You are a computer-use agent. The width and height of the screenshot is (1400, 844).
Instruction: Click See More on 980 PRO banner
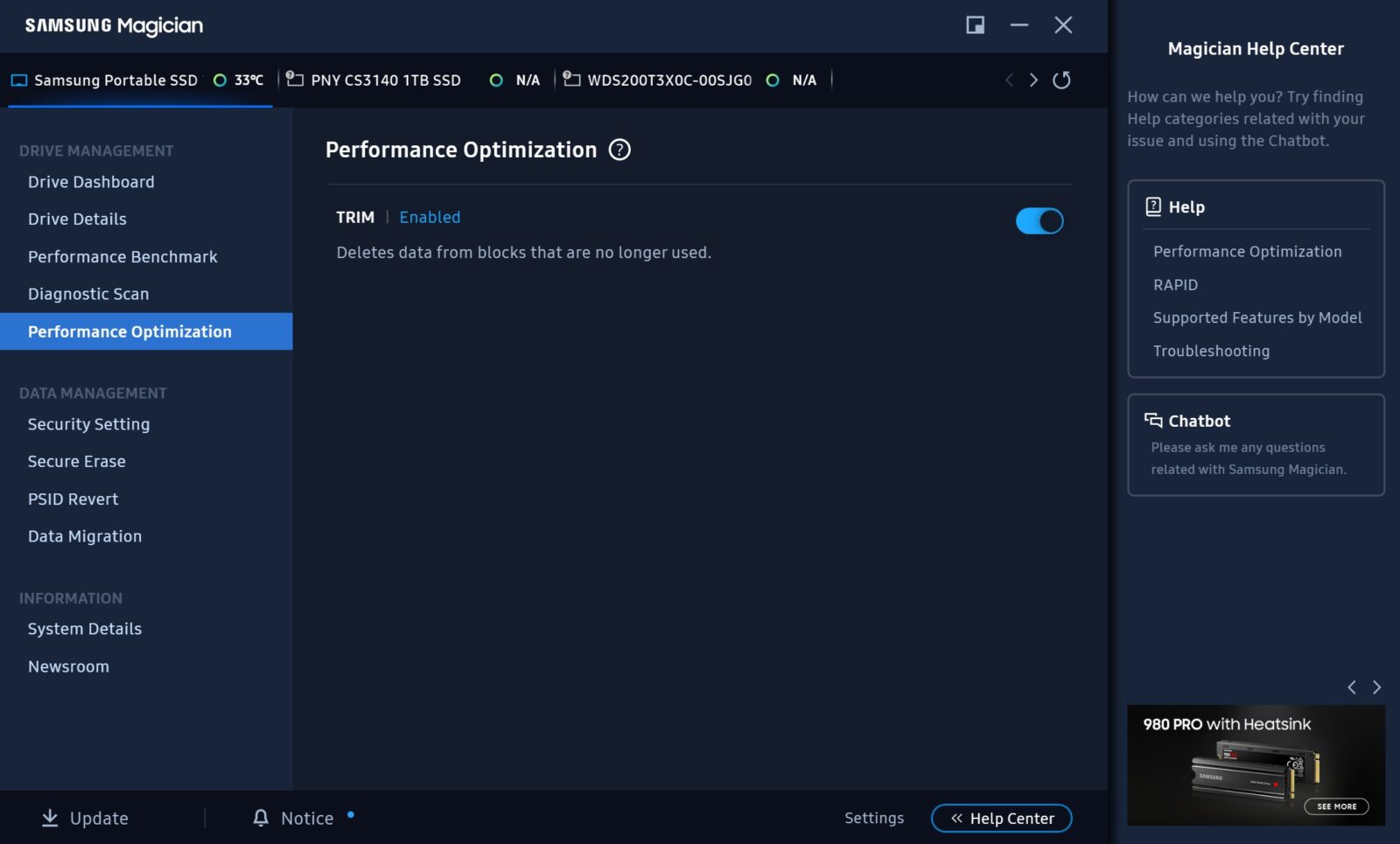pyautogui.click(x=1336, y=806)
